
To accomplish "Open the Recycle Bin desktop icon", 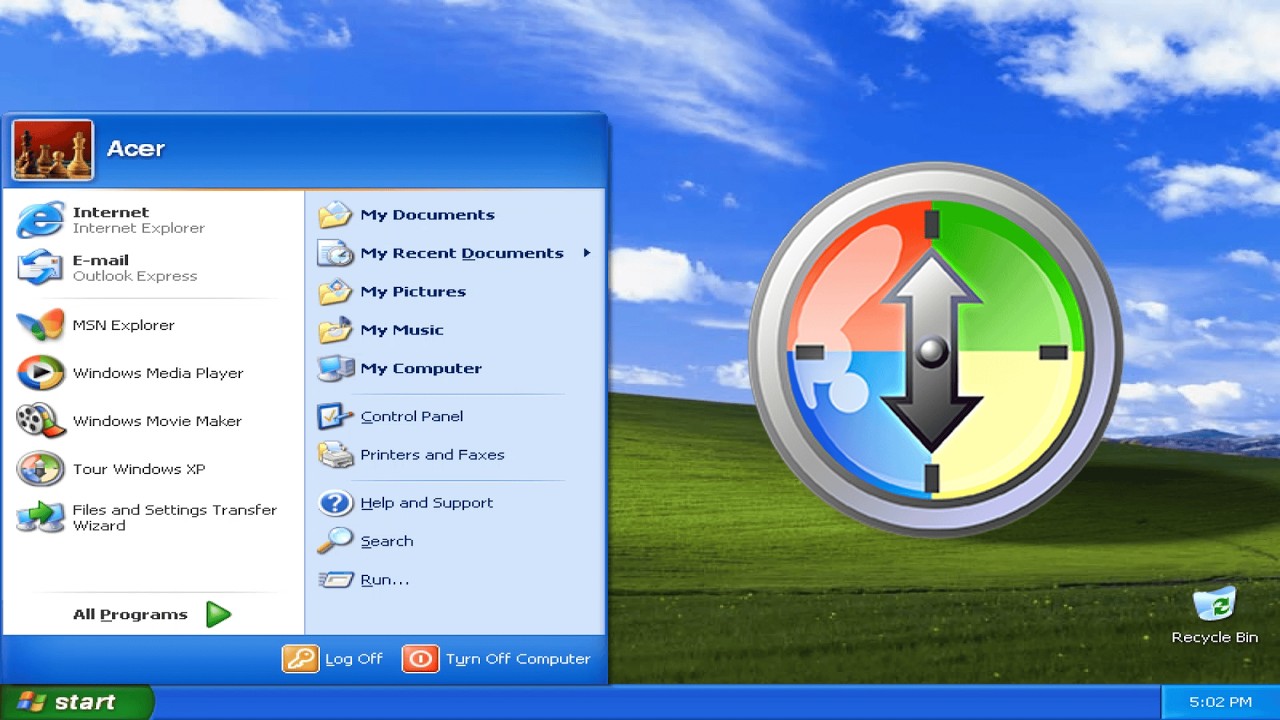I will [x=1214, y=605].
